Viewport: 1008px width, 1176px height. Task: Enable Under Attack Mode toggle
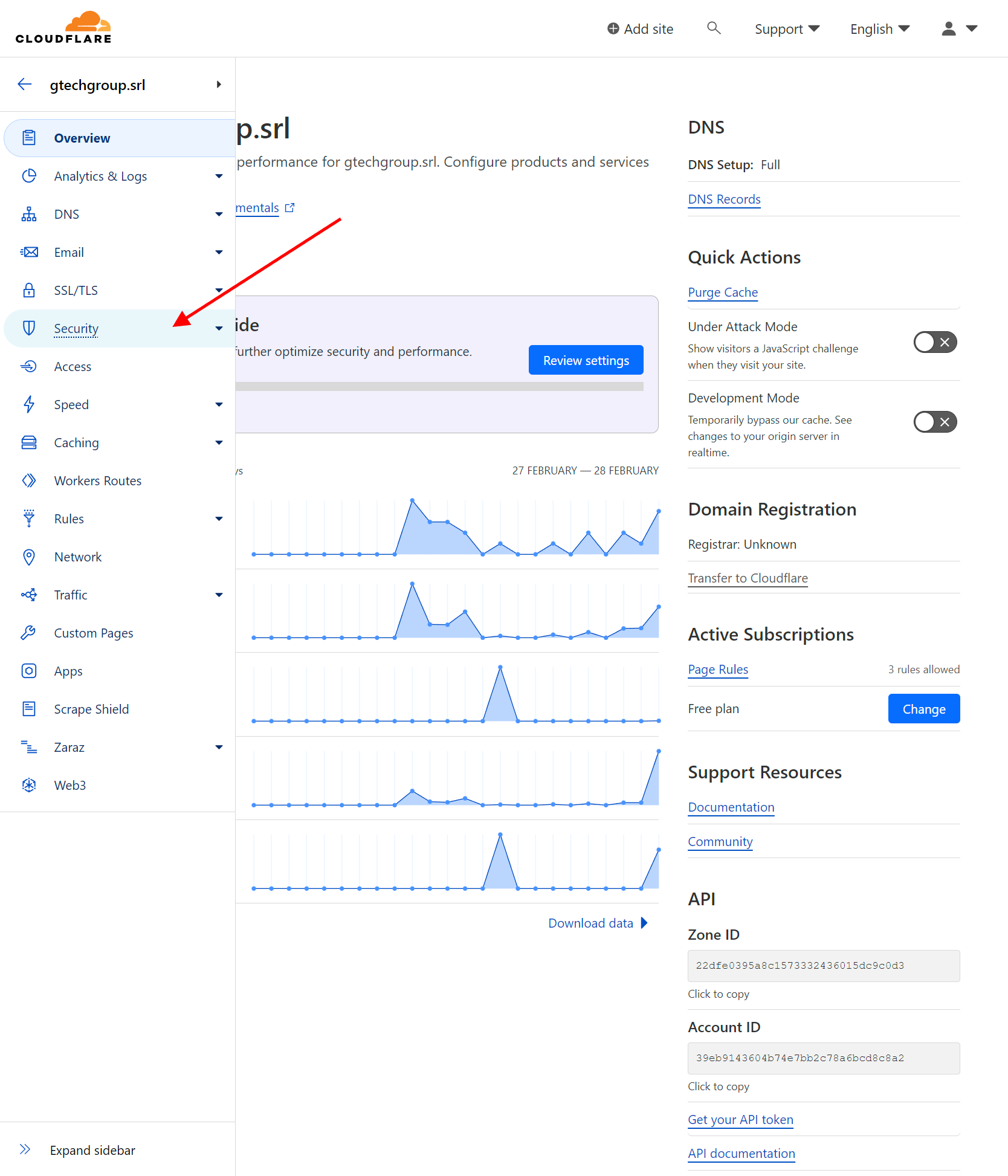pos(934,343)
